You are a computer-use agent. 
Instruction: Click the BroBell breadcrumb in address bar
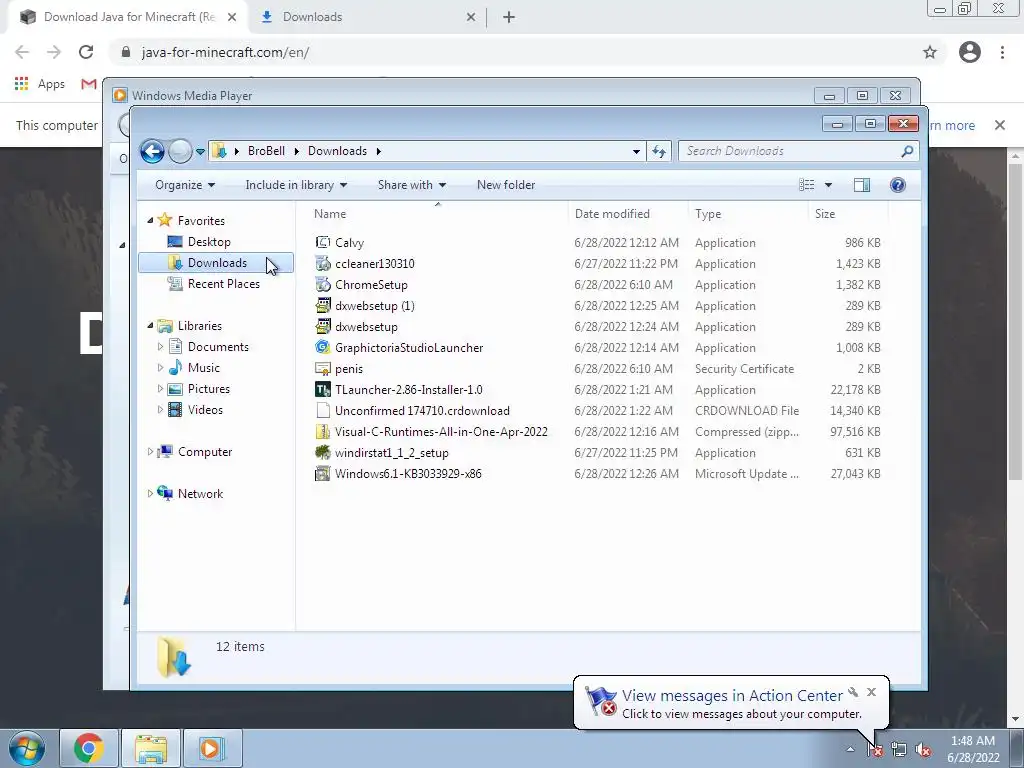pos(266,151)
